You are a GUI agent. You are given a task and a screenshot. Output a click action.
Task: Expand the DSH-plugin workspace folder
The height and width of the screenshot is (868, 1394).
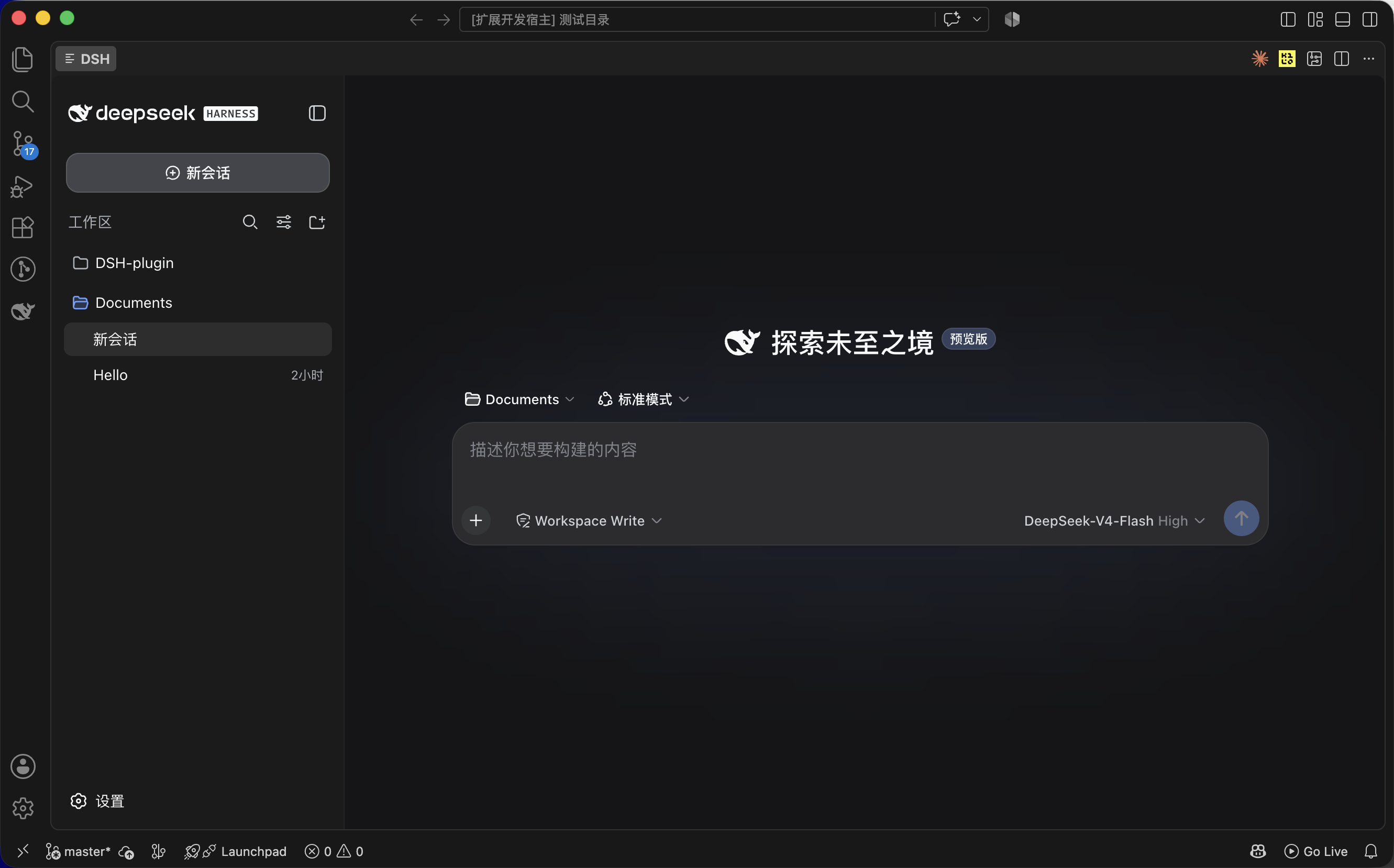[197, 263]
